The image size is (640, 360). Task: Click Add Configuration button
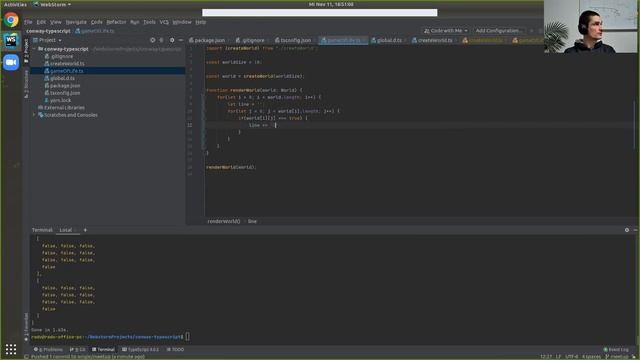pyautogui.click(x=498, y=31)
